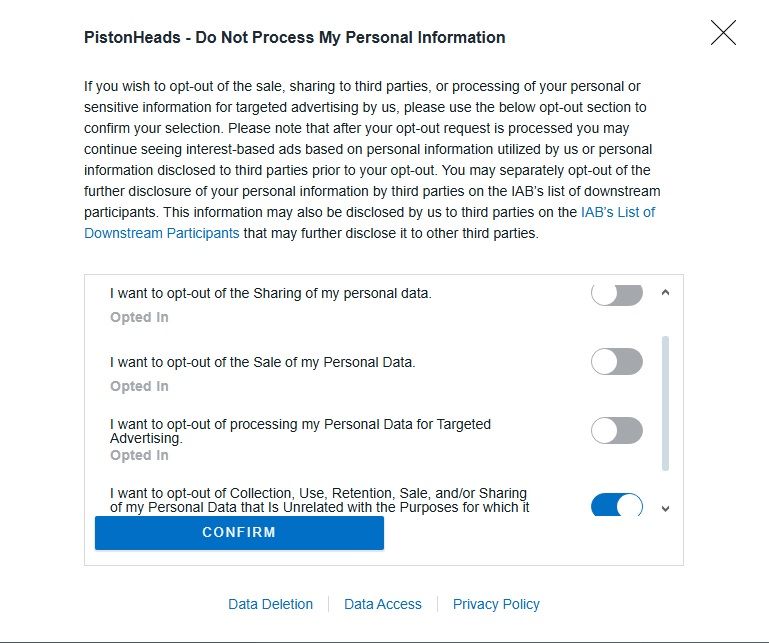Click the Sharing of personal data label

click(x=270, y=294)
